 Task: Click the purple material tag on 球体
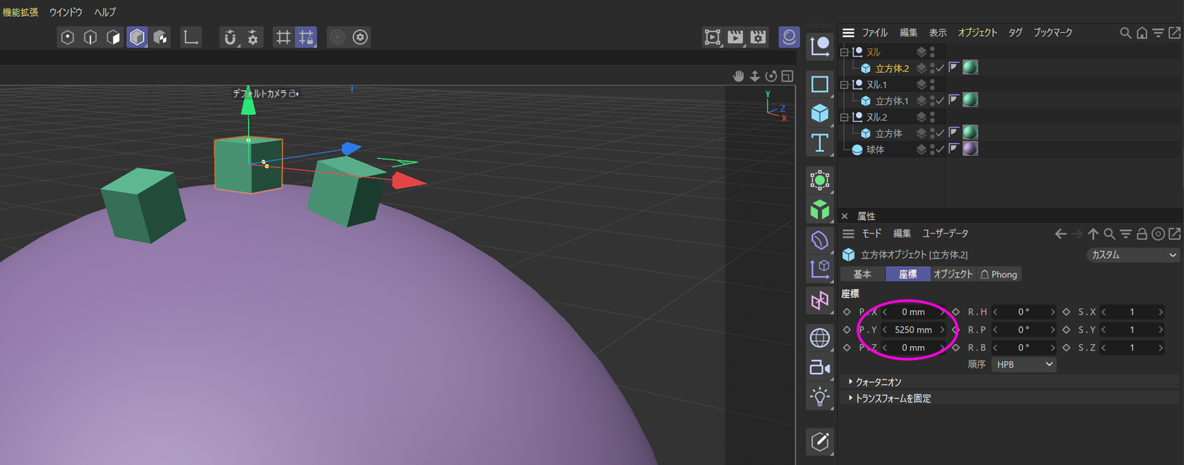pyautogui.click(x=969, y=149)
